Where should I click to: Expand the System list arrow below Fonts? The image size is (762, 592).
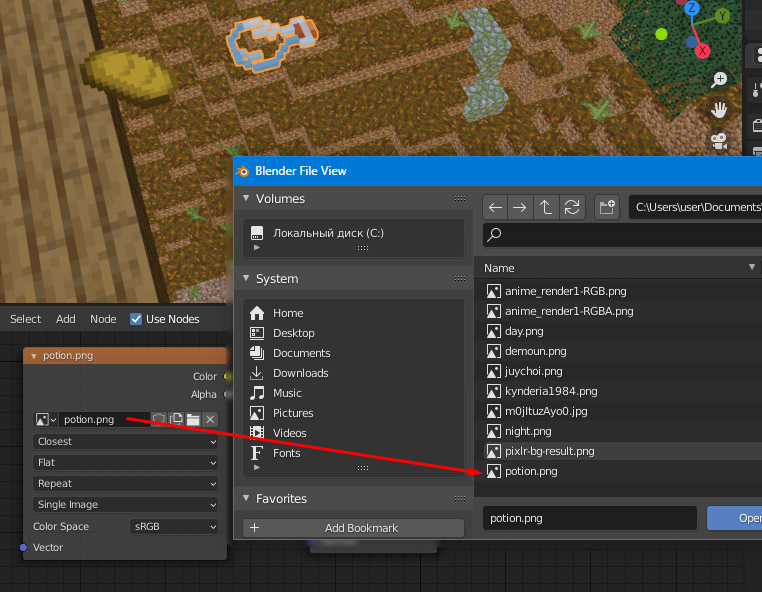click(257, 467)
